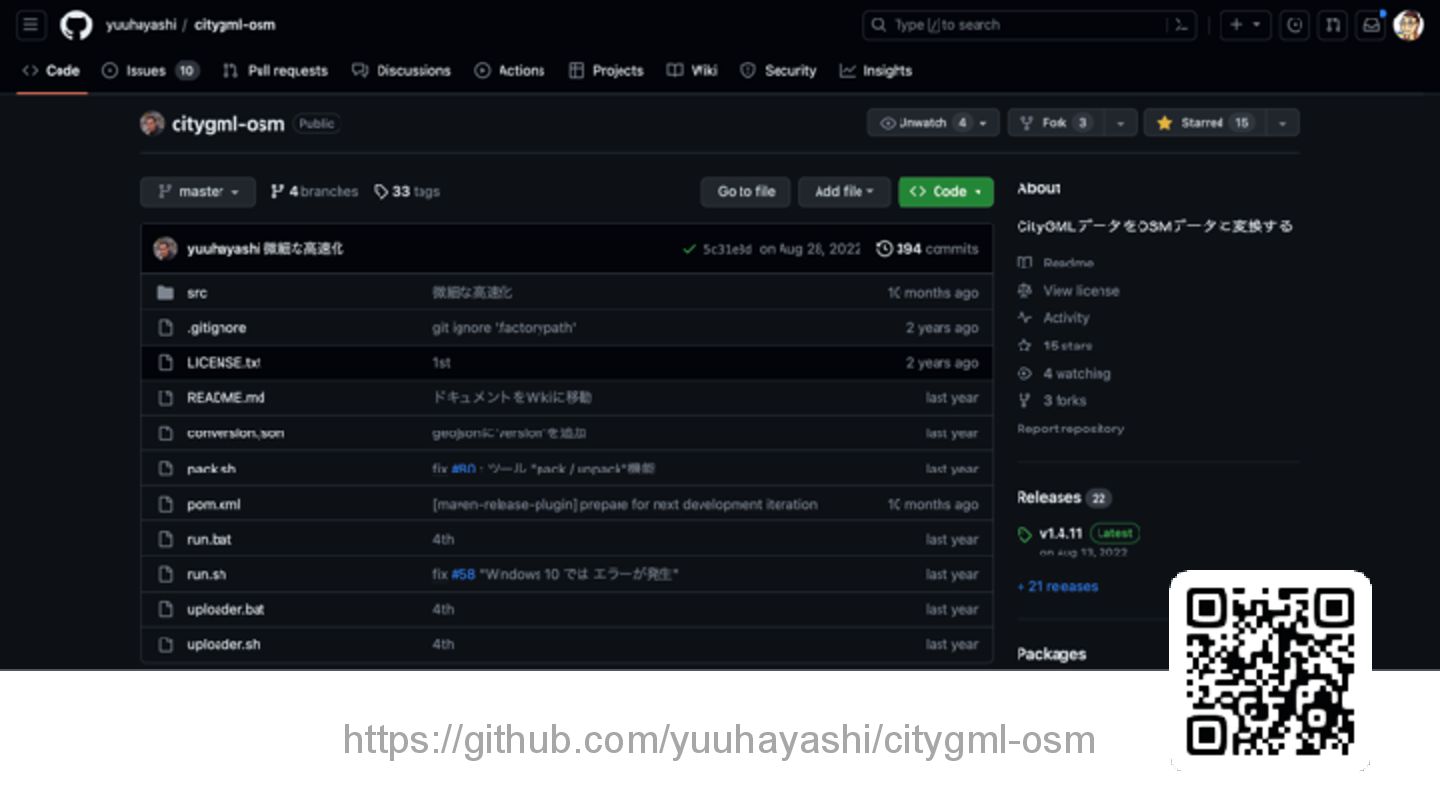View the 394 commits history
Viewport: 1440px width, 810px height.
[x=928, y=249]
